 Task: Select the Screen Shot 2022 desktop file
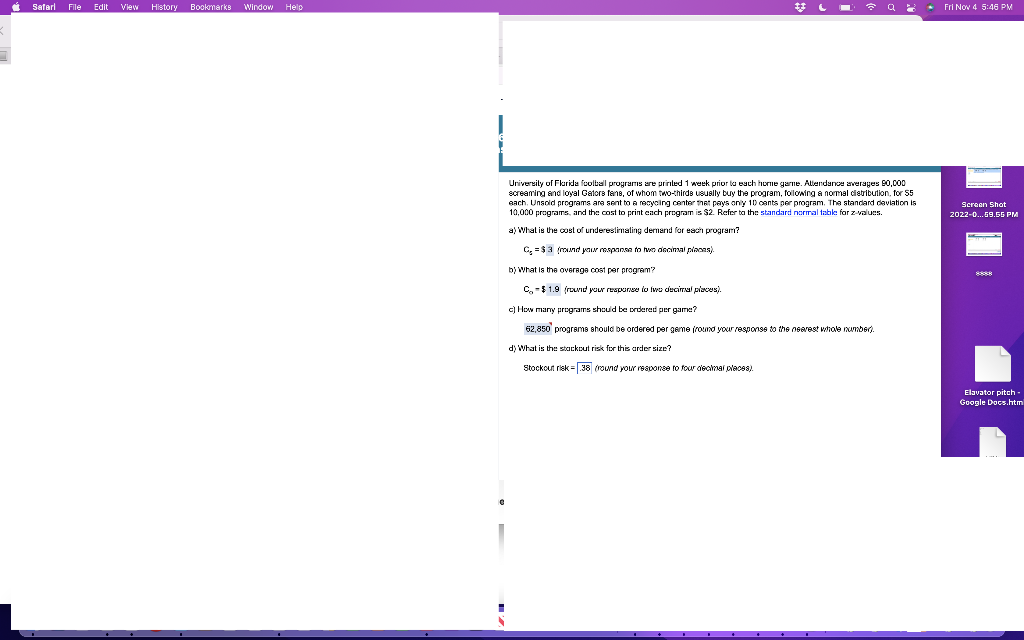(x=984, y=193)
